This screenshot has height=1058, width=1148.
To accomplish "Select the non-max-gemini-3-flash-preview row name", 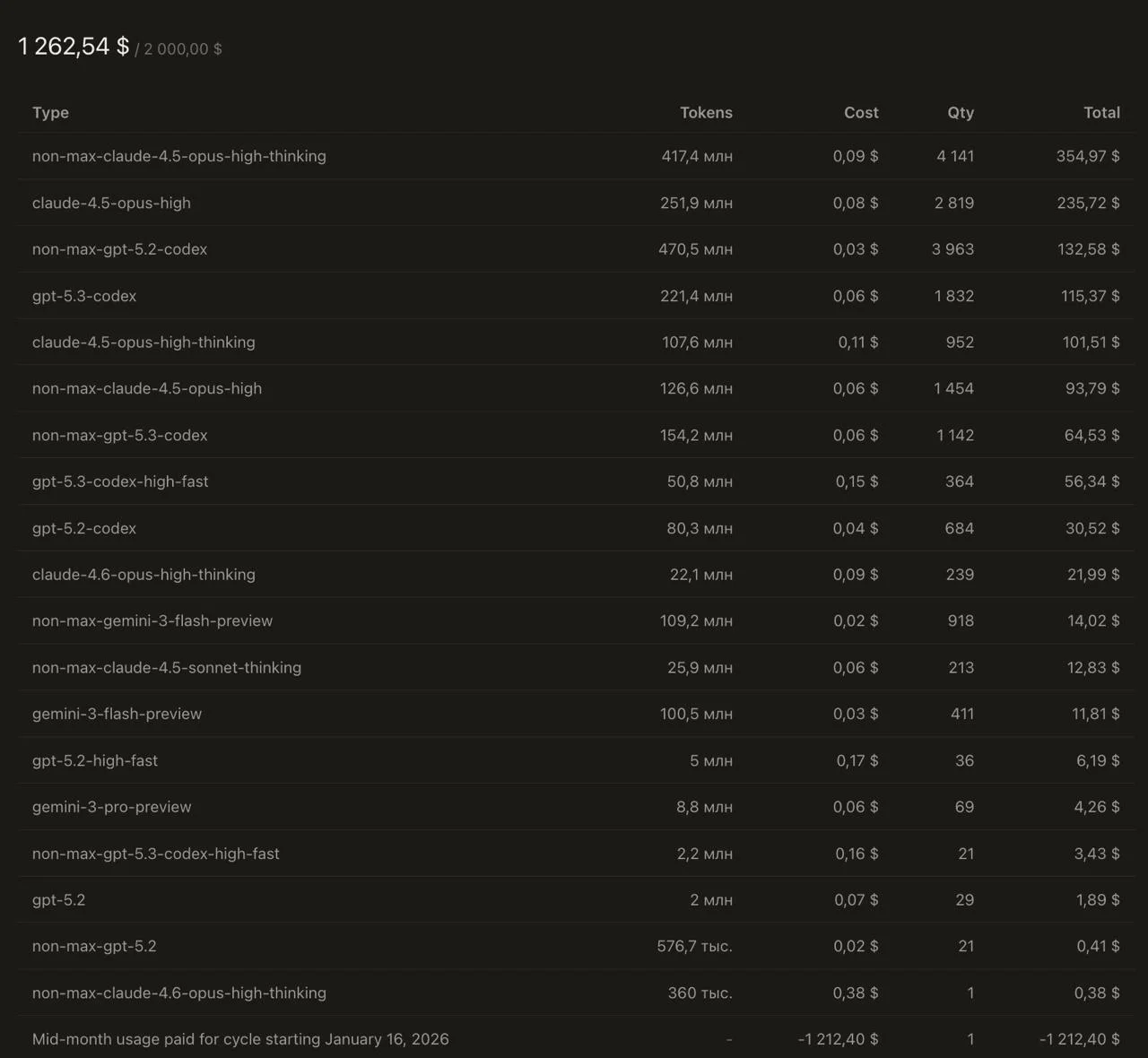I will (x=152, y=621).
